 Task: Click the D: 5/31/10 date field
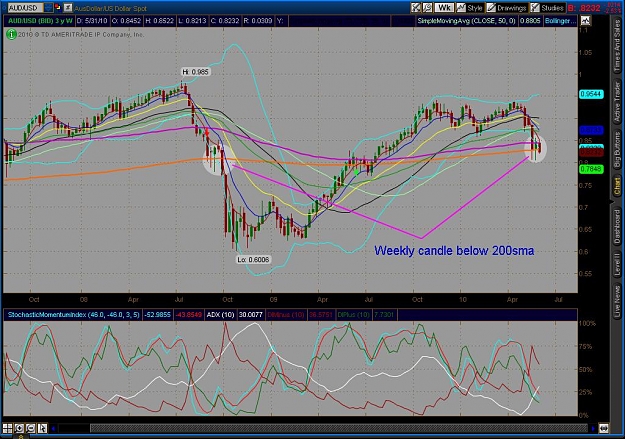(x=92, y=20)
